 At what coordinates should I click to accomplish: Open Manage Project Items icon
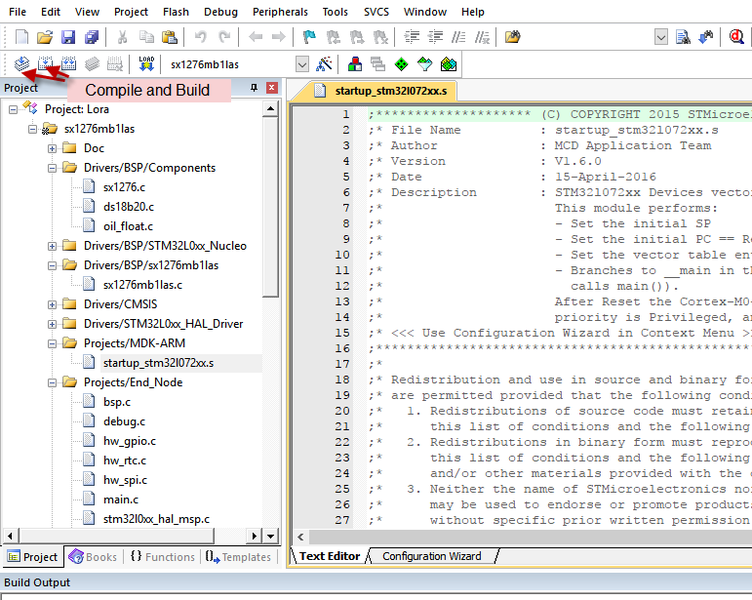(355, 64)
